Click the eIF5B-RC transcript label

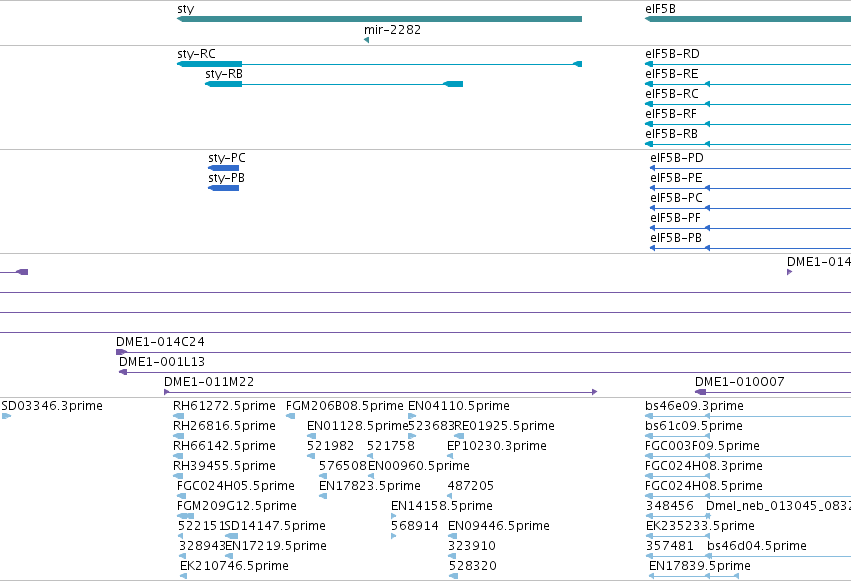pos(671,94)
